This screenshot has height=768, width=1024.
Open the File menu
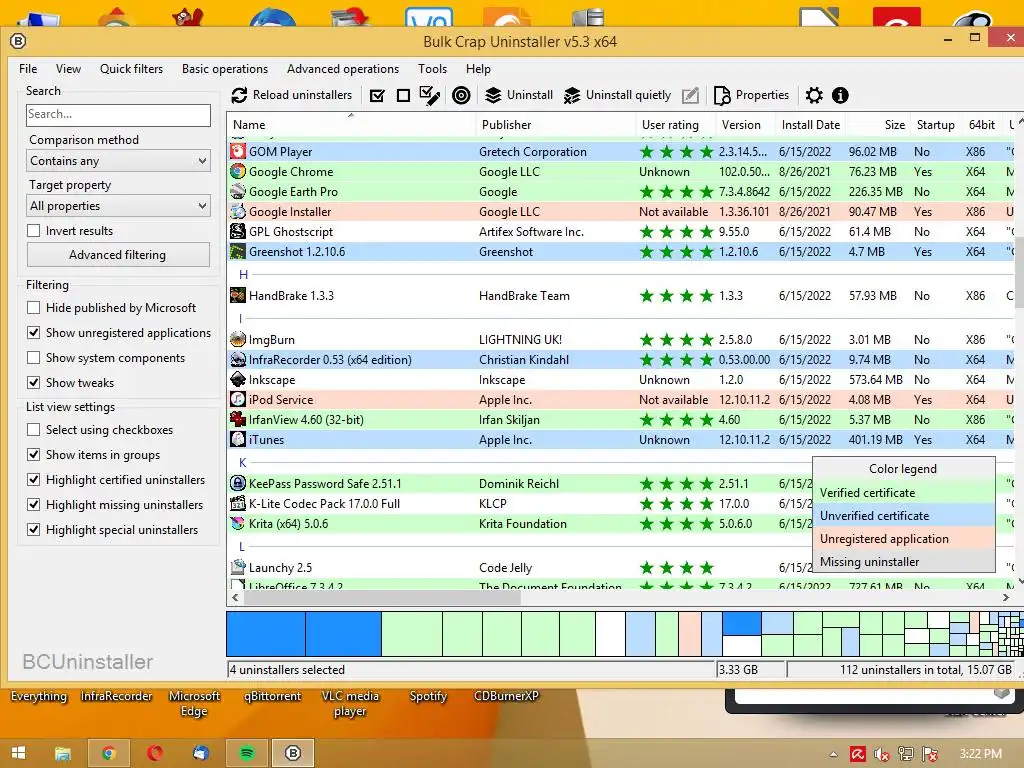tap(28, 69)
